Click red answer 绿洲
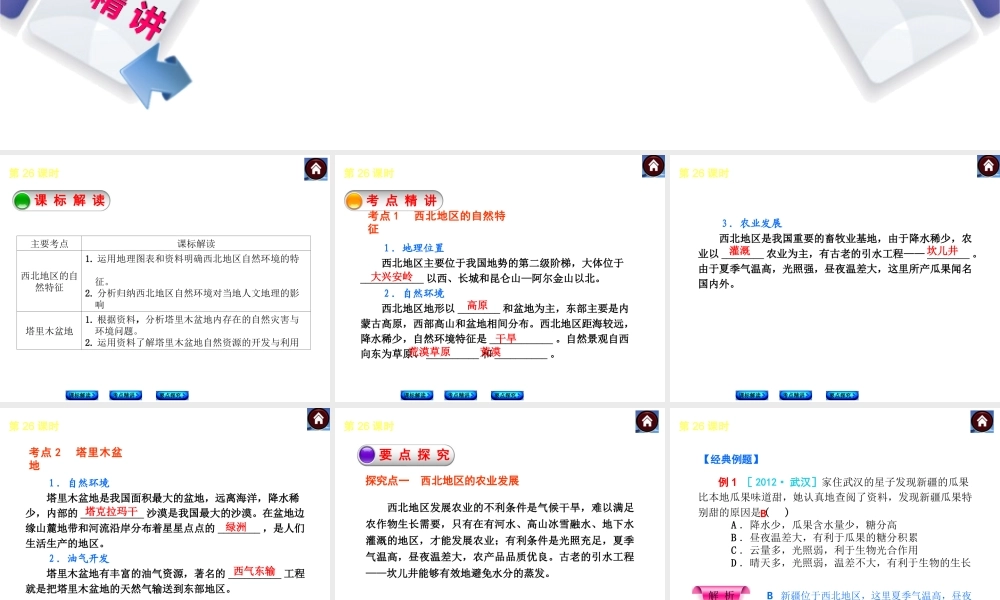Viewport: 1000px width, 600px height. [236, 527]
